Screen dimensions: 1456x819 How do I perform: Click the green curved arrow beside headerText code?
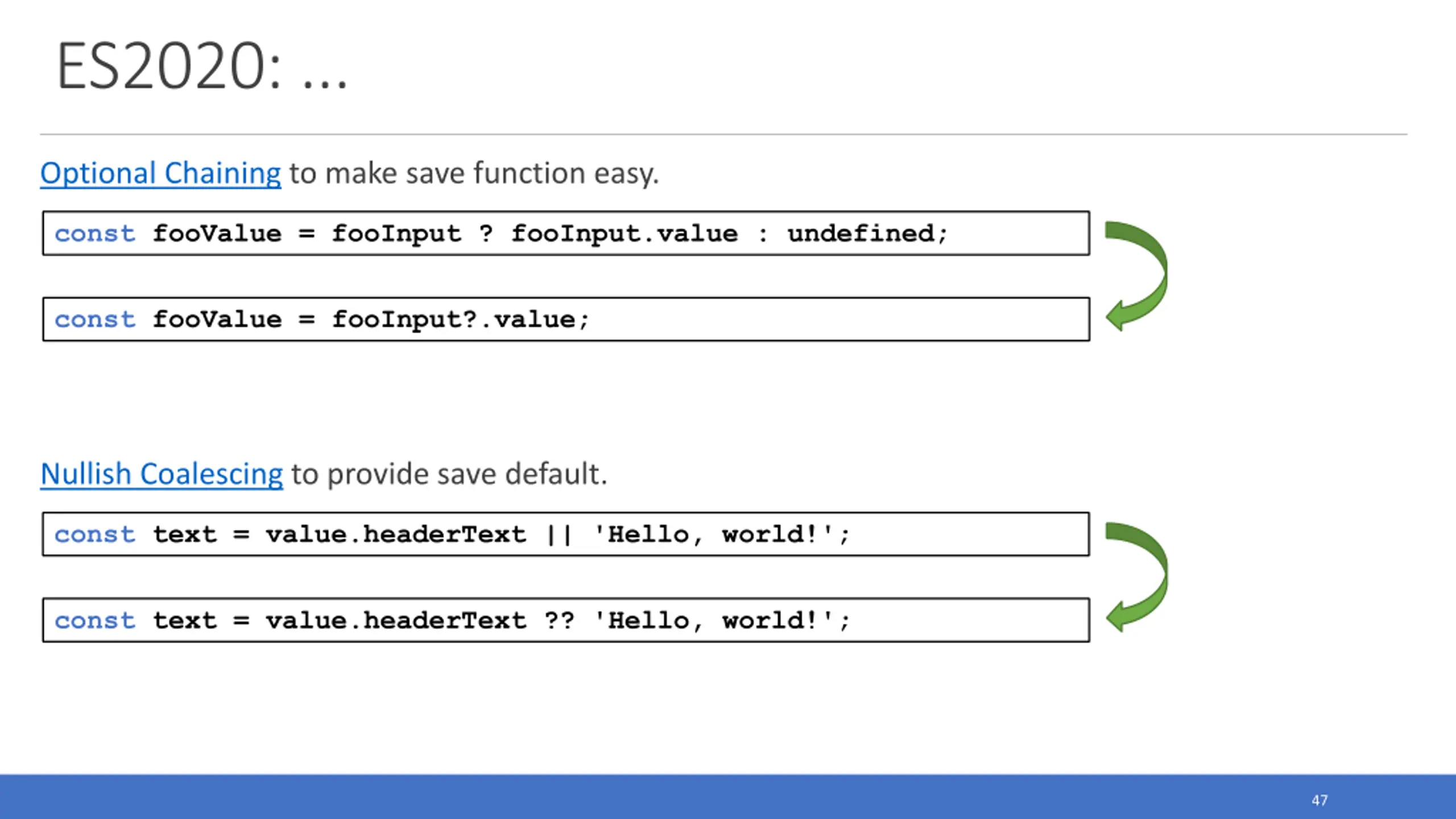[1136, 577]
